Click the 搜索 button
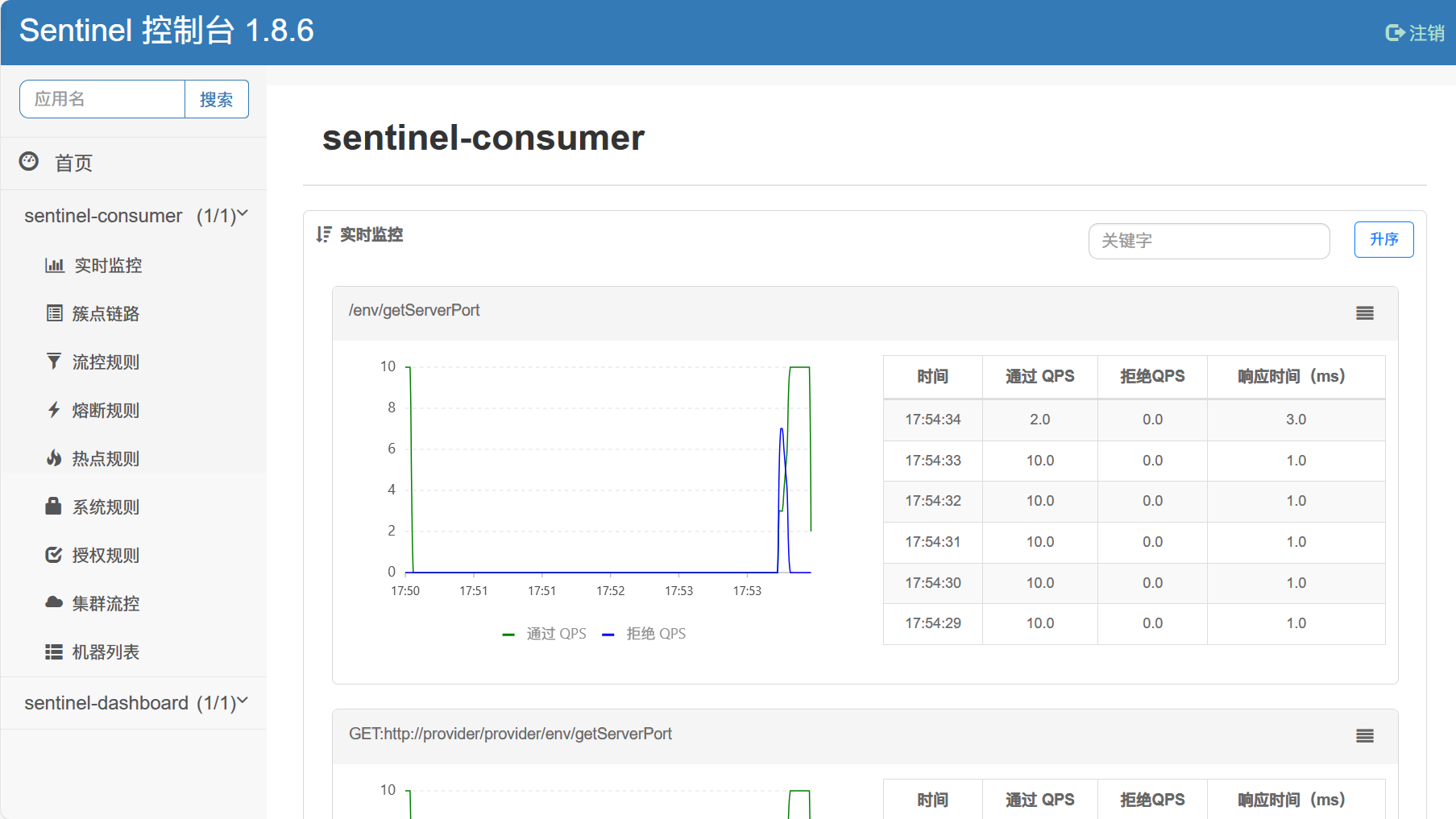 click(217, 99)
